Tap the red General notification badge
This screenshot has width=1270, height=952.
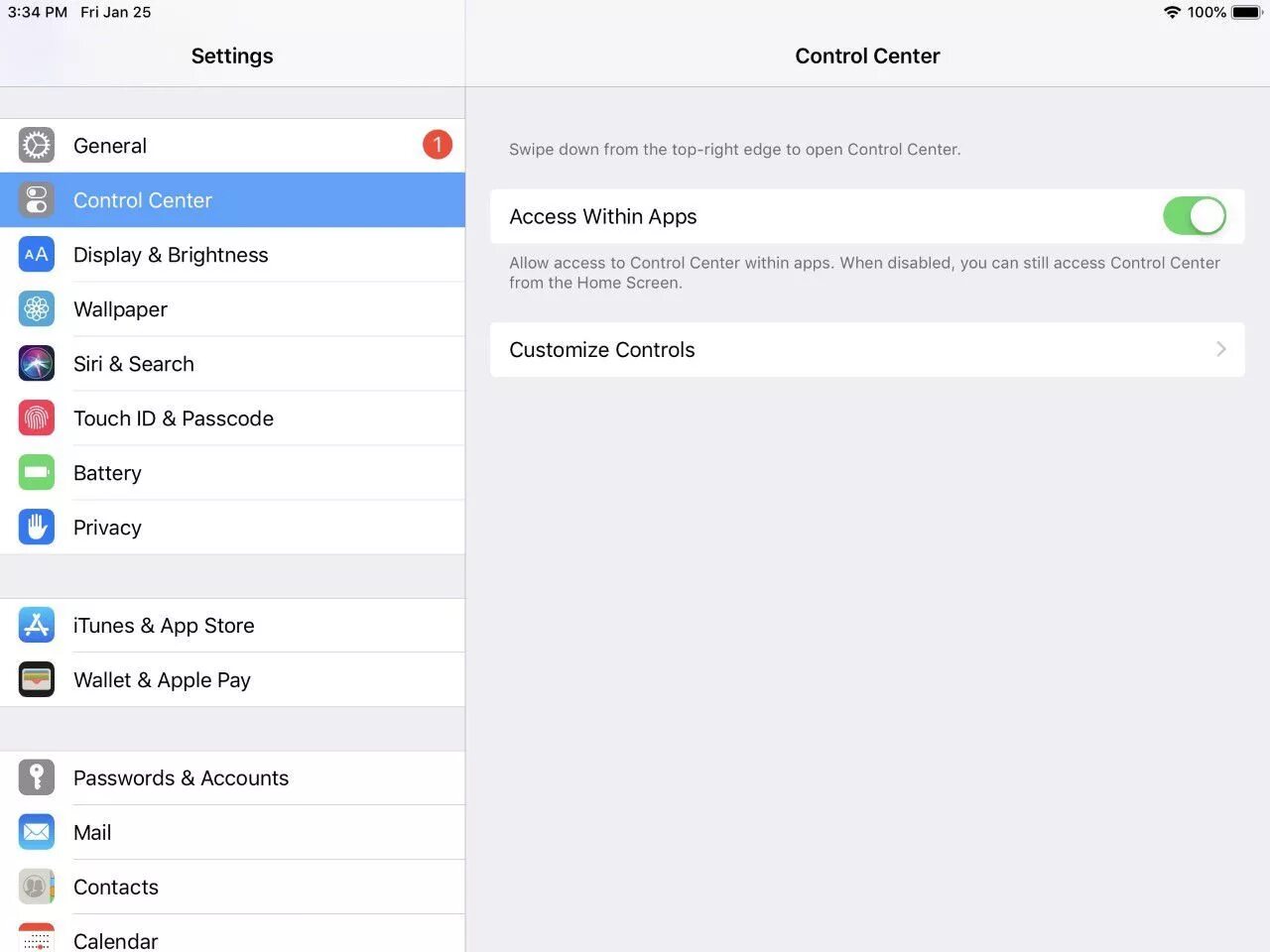tap(438, 145)
